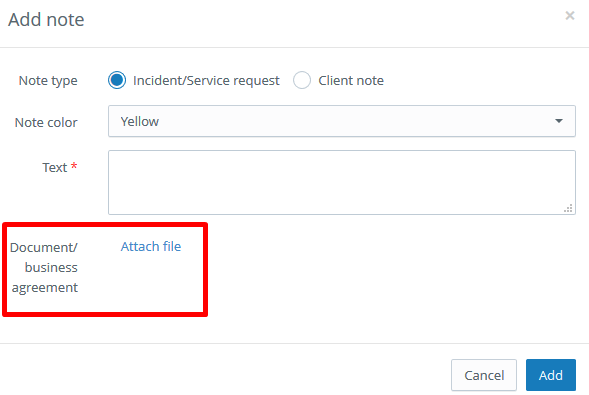Click the Yellow value in Note color
The height and width of the screenshot is (395, 589).
[140, 122]
